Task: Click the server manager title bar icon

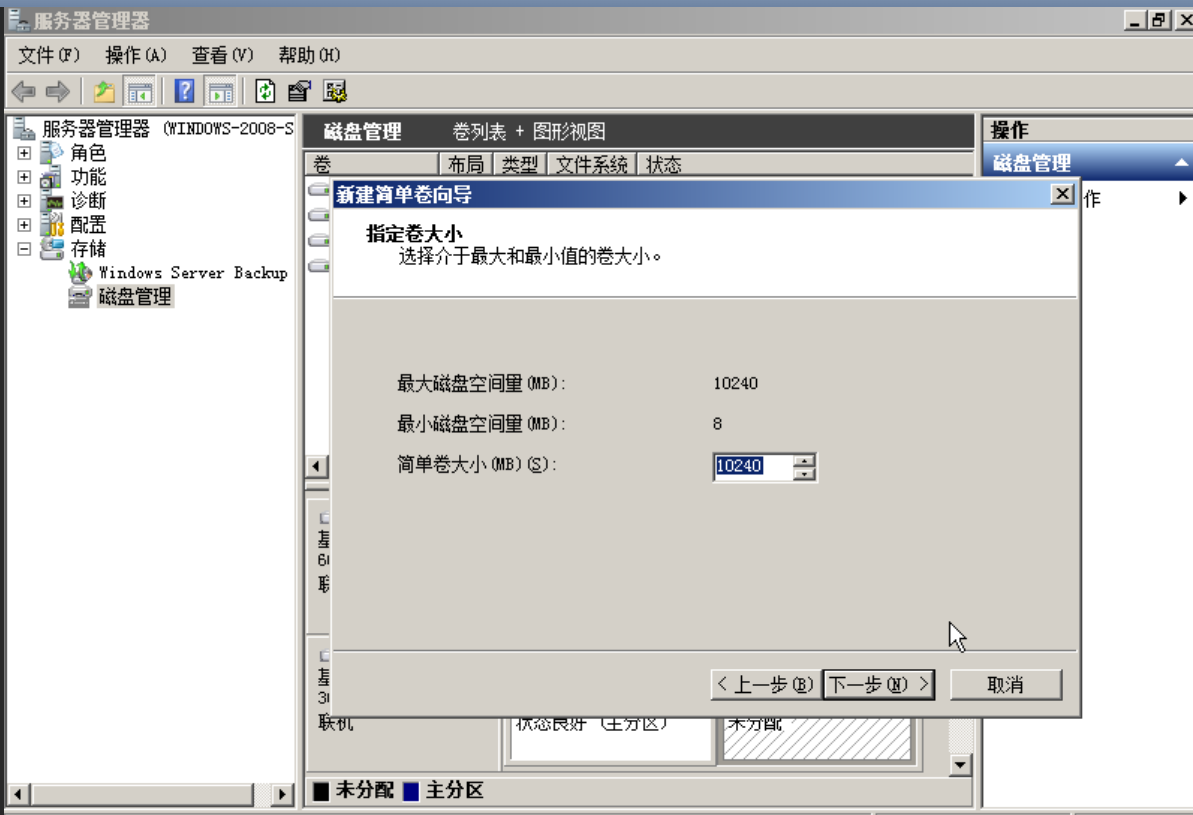Action: tap(18, 20)
